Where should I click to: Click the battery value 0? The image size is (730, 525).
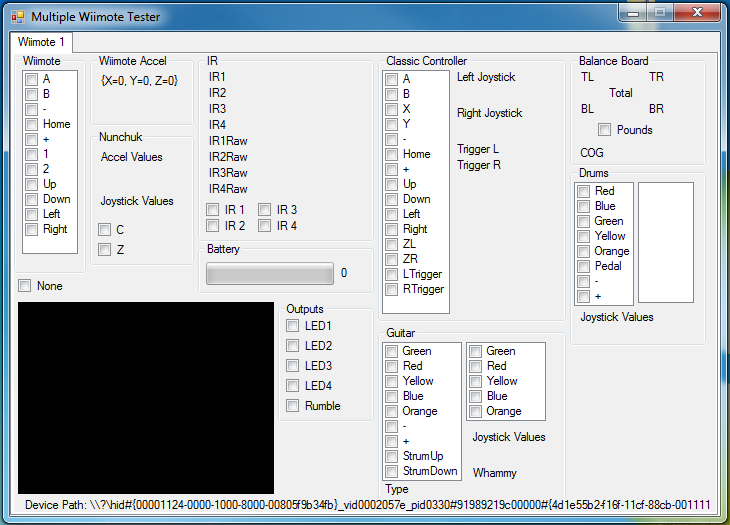point(344,273)
